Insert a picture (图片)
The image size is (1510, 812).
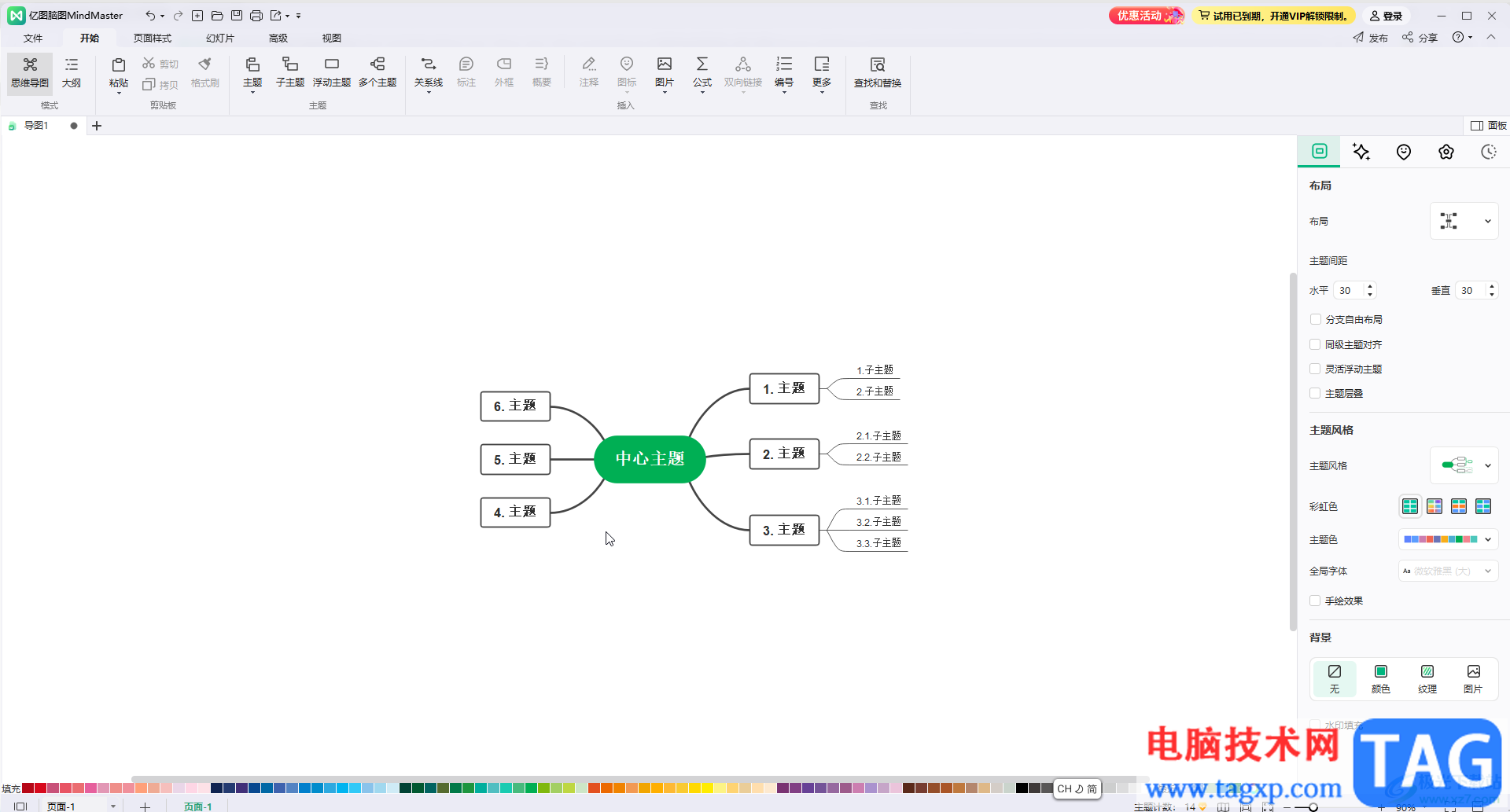point(665,72)
